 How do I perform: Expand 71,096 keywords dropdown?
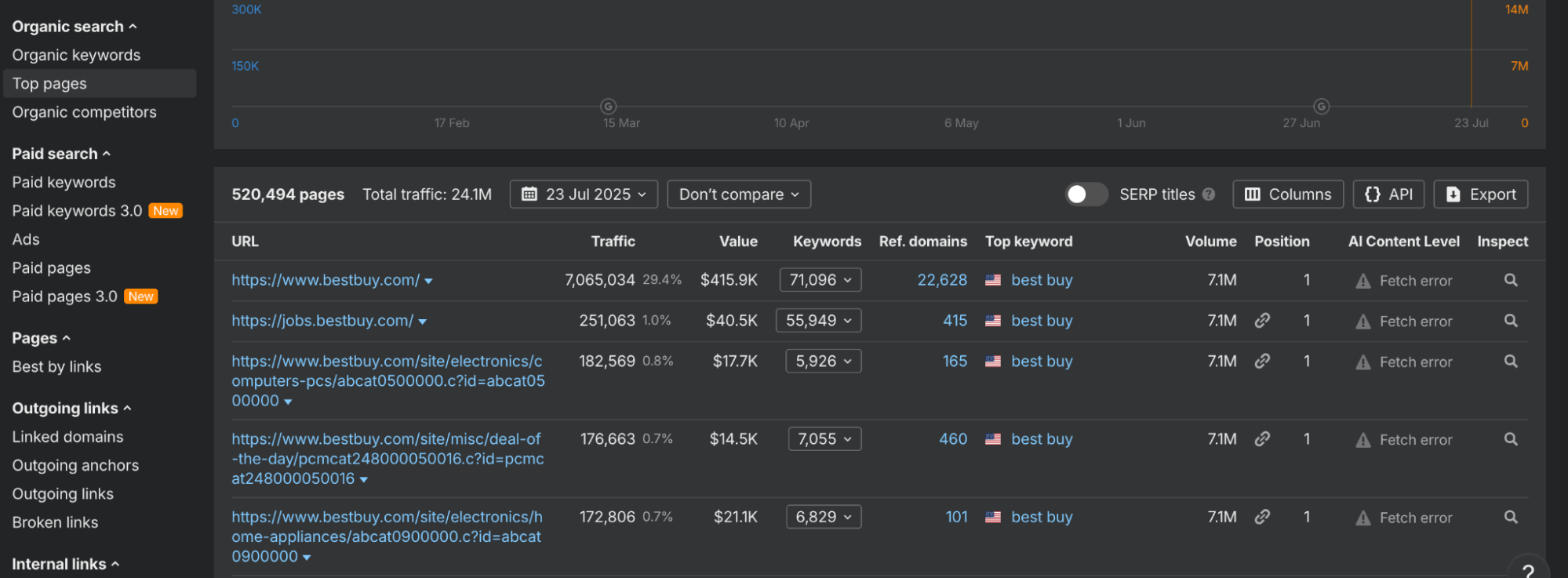click(x=820, y=280)
